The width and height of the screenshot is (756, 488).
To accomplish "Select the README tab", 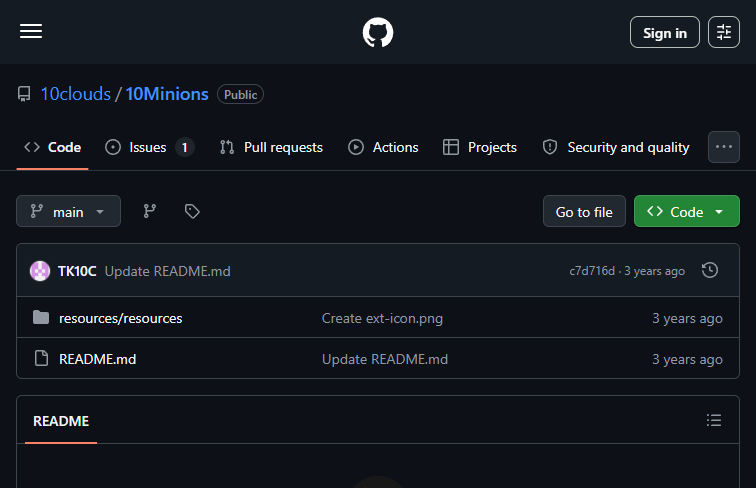I will coord(61,421).
